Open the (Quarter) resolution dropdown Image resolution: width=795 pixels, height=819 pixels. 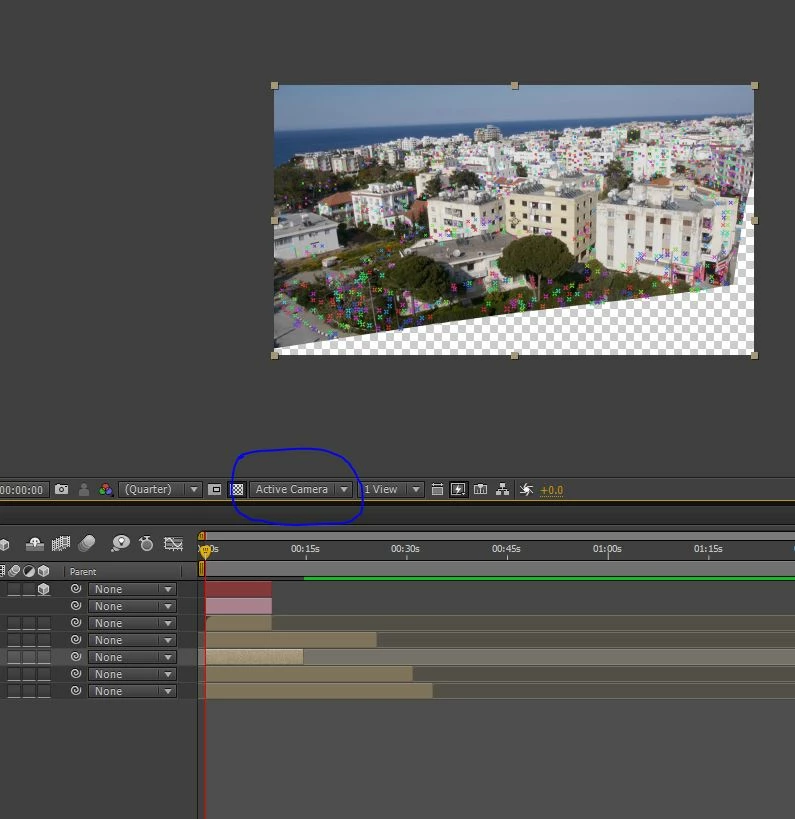point(160,489)
